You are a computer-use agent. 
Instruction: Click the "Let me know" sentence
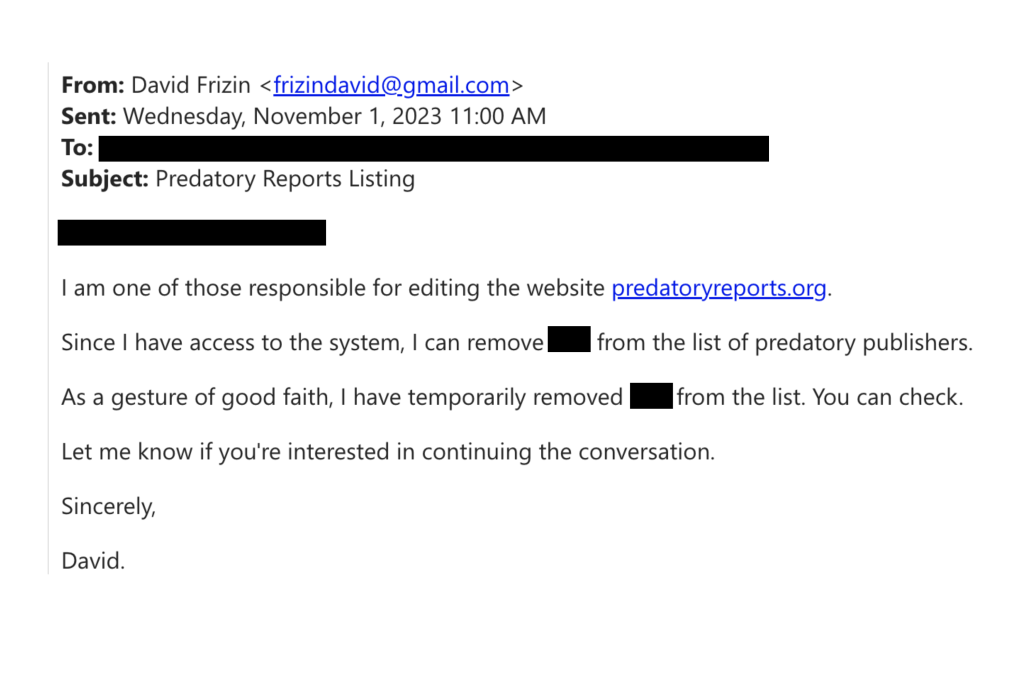[388, 451]
